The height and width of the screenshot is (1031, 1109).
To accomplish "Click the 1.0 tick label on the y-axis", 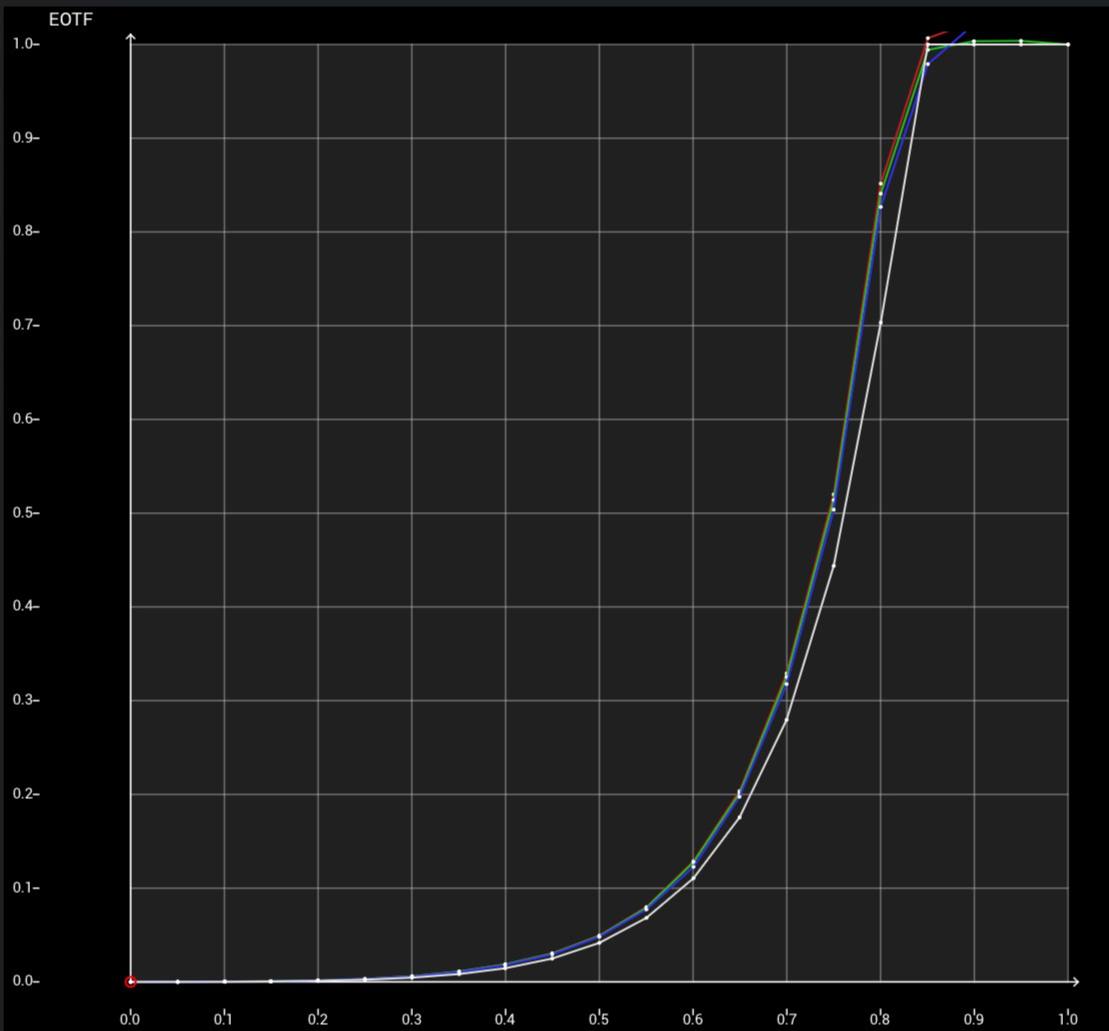I will click(x=24, y=44).
